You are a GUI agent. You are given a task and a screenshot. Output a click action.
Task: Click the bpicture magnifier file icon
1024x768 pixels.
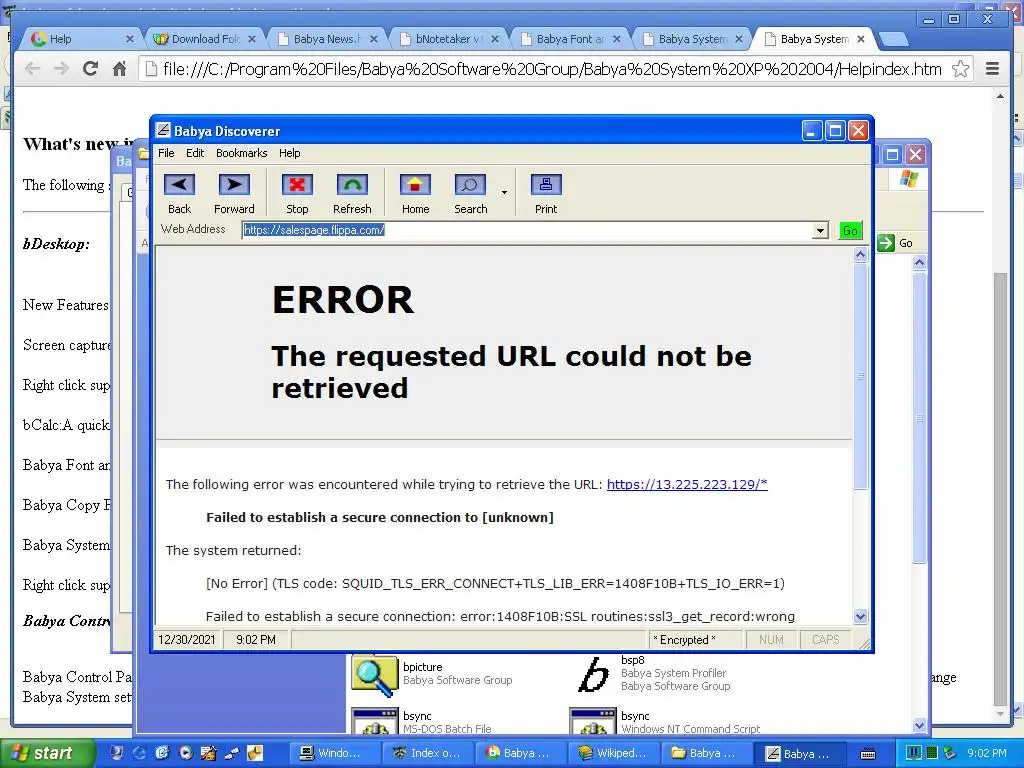[374, 677]
